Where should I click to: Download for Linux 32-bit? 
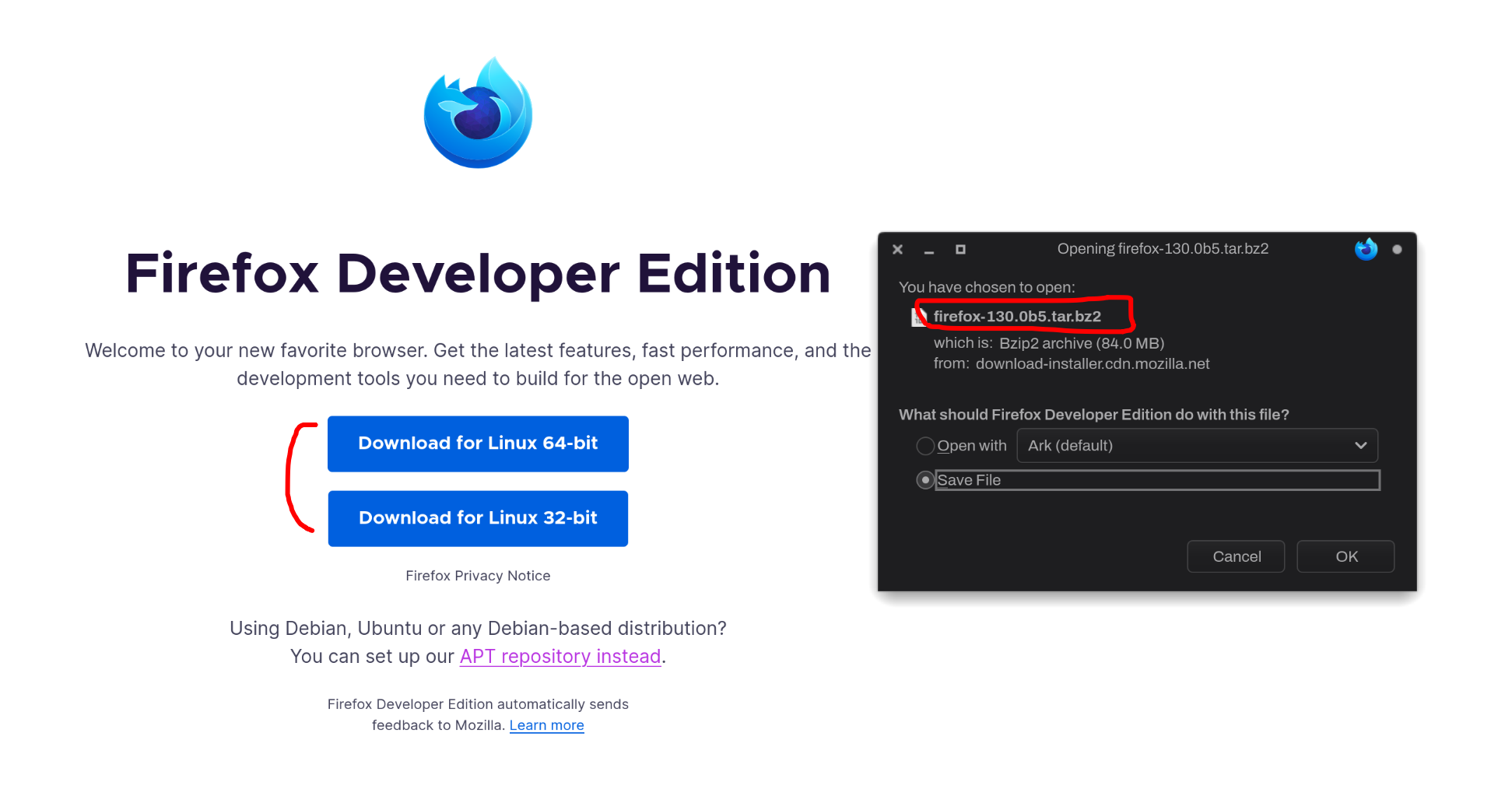pyautogui.click(x=478, y=518)
